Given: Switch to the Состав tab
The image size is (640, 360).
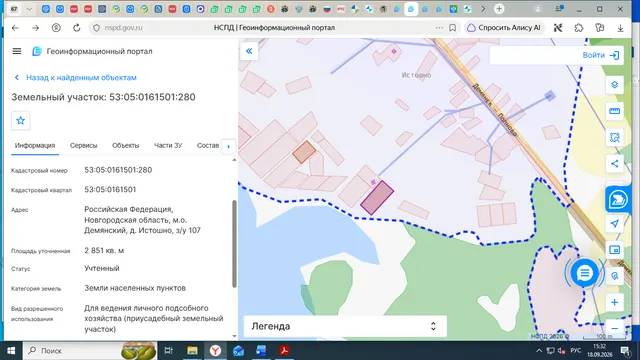Looking at the screenshot, I should [x=208, y=145].
